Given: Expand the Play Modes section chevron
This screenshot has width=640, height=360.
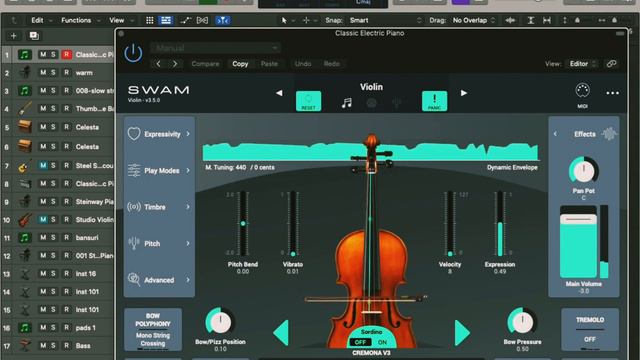Looking at the screenshot, I should coord(188,171).
